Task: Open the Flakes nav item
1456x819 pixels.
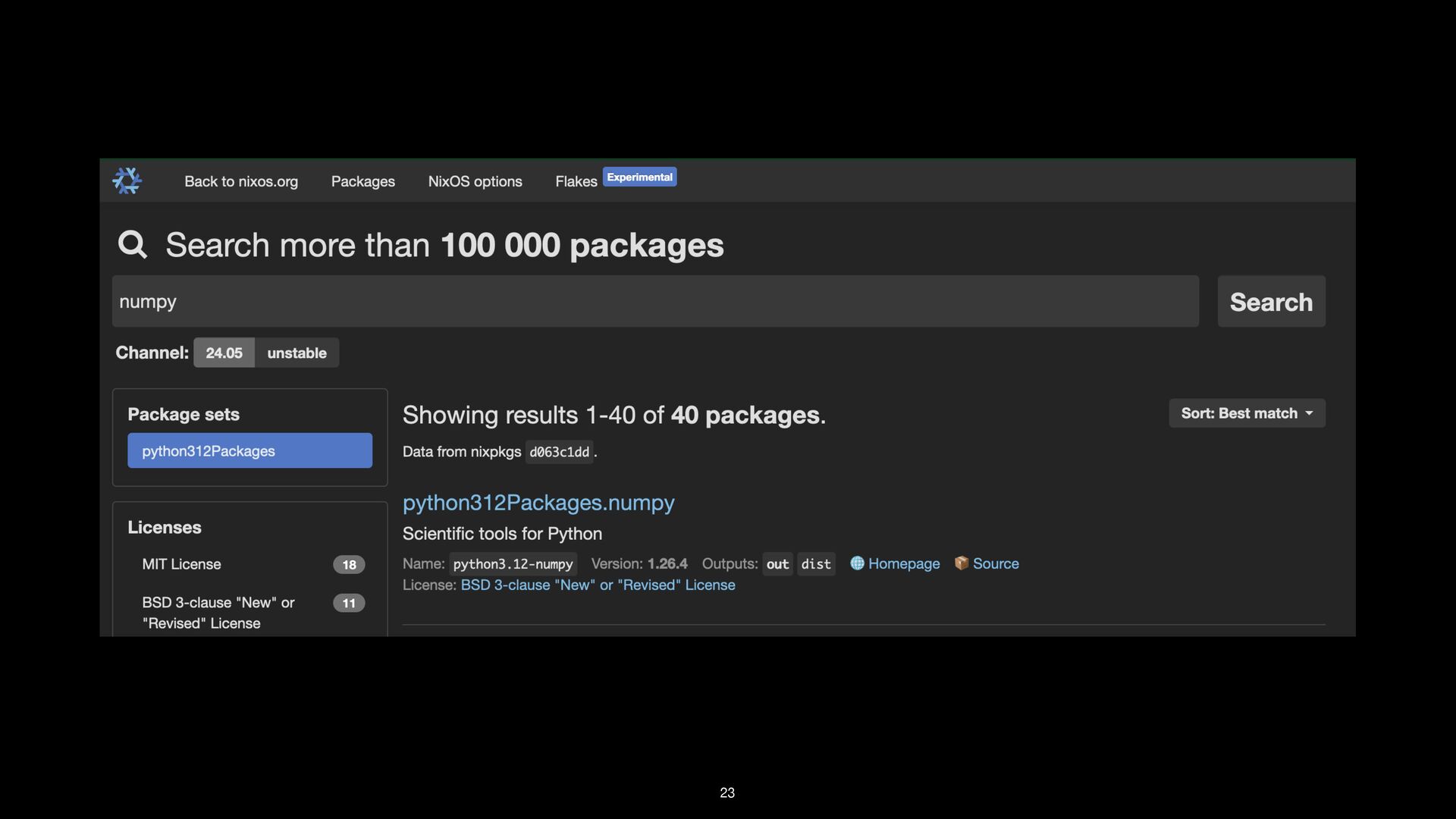Action: point(576,181)
